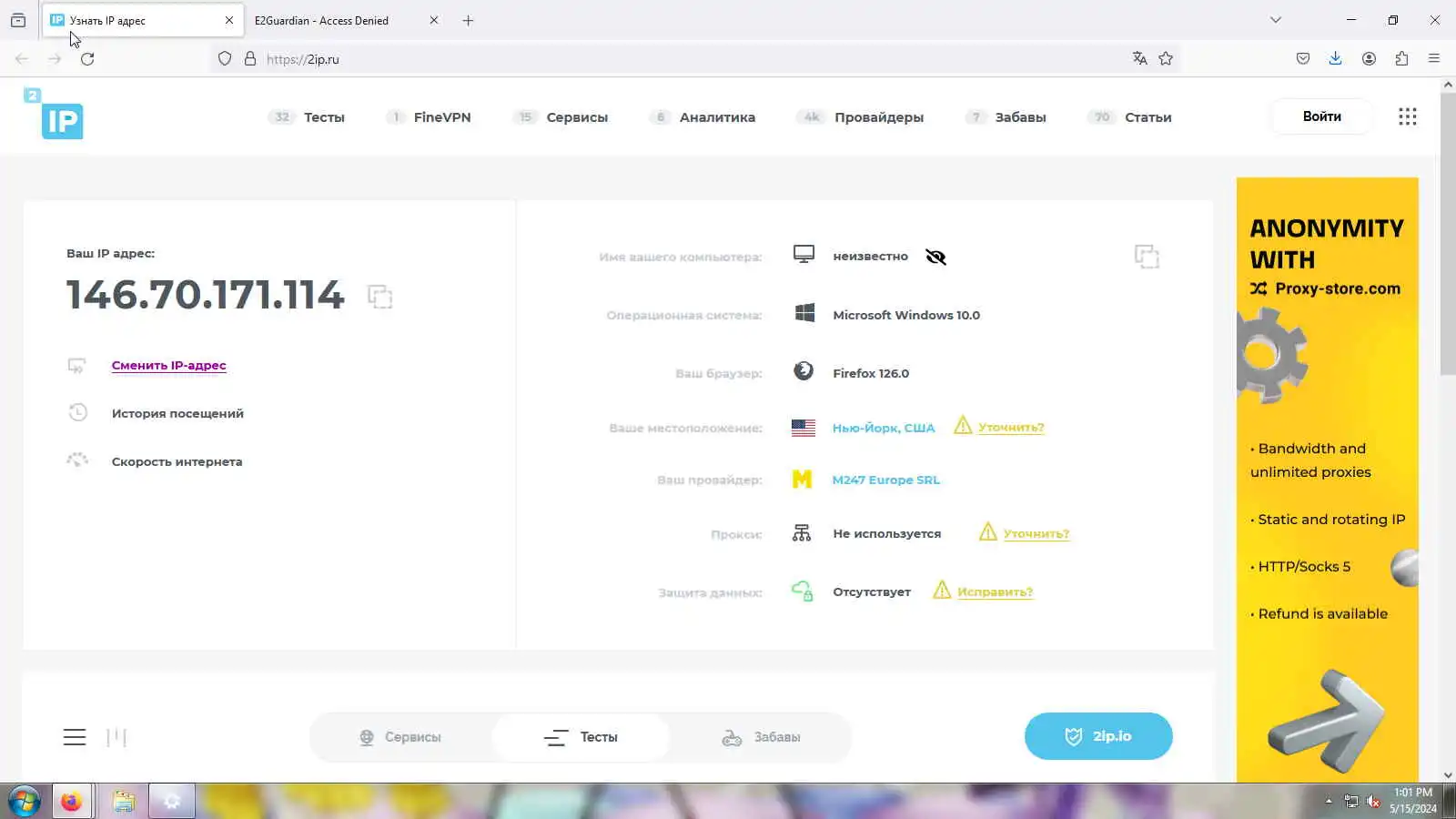Click the yellow M provider logo
This screenshot has height=819, width=1456.
click(x=802, y=480)
